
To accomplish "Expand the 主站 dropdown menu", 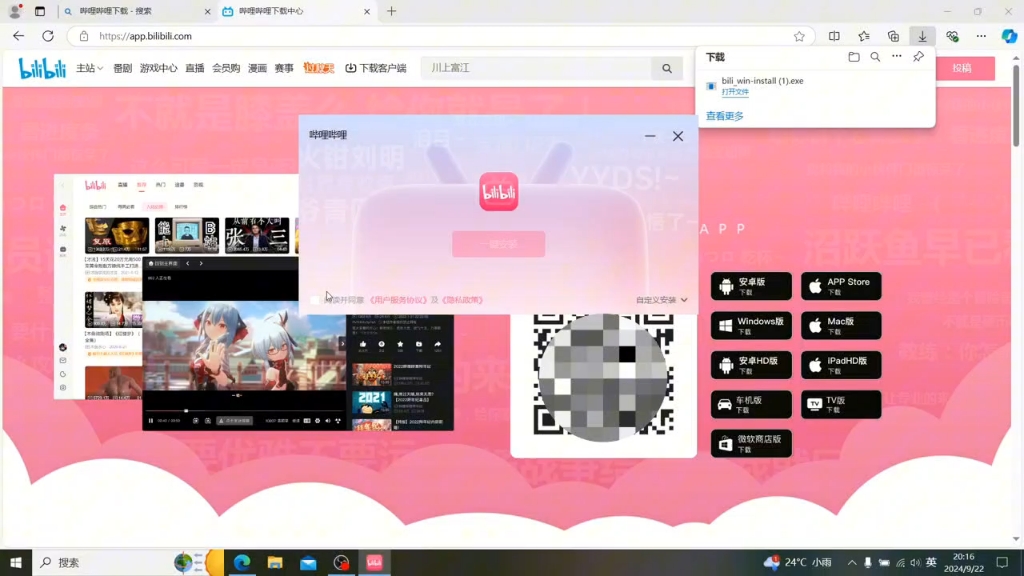I will pyautogui.click(x=89, y=68).
